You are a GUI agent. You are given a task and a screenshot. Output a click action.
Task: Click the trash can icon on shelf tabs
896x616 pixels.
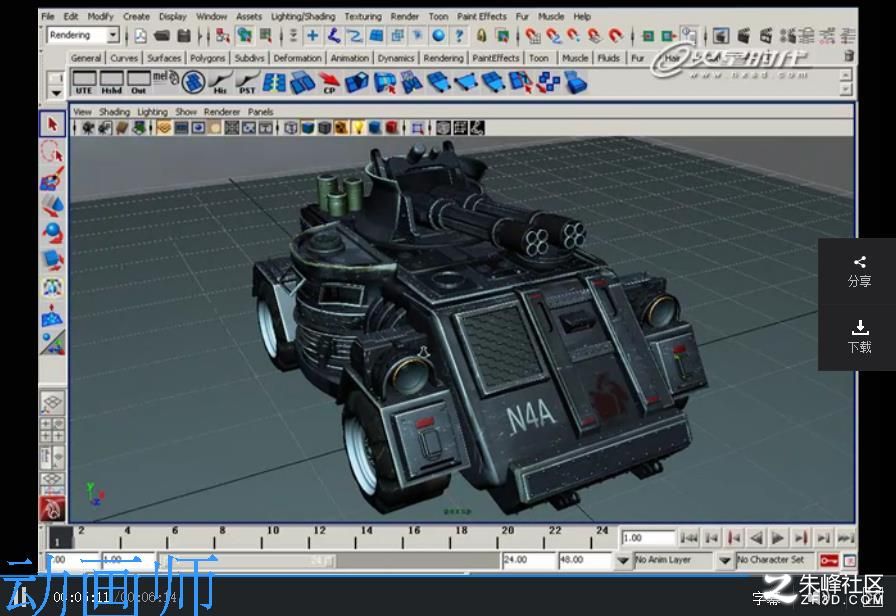848,56
